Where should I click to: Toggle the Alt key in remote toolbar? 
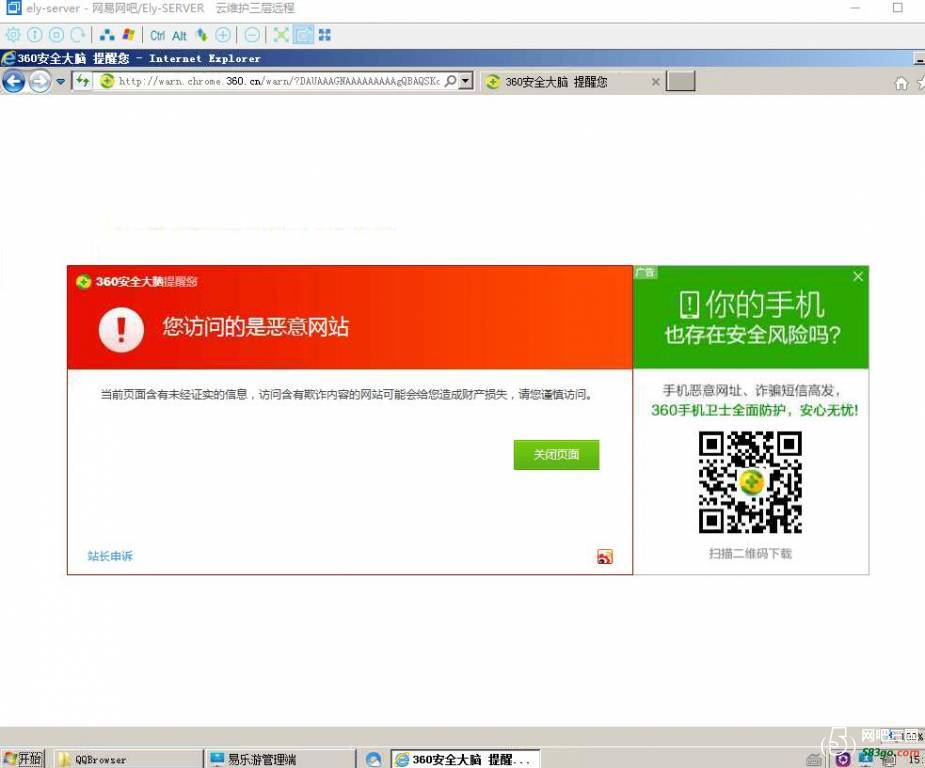point(179,35)
